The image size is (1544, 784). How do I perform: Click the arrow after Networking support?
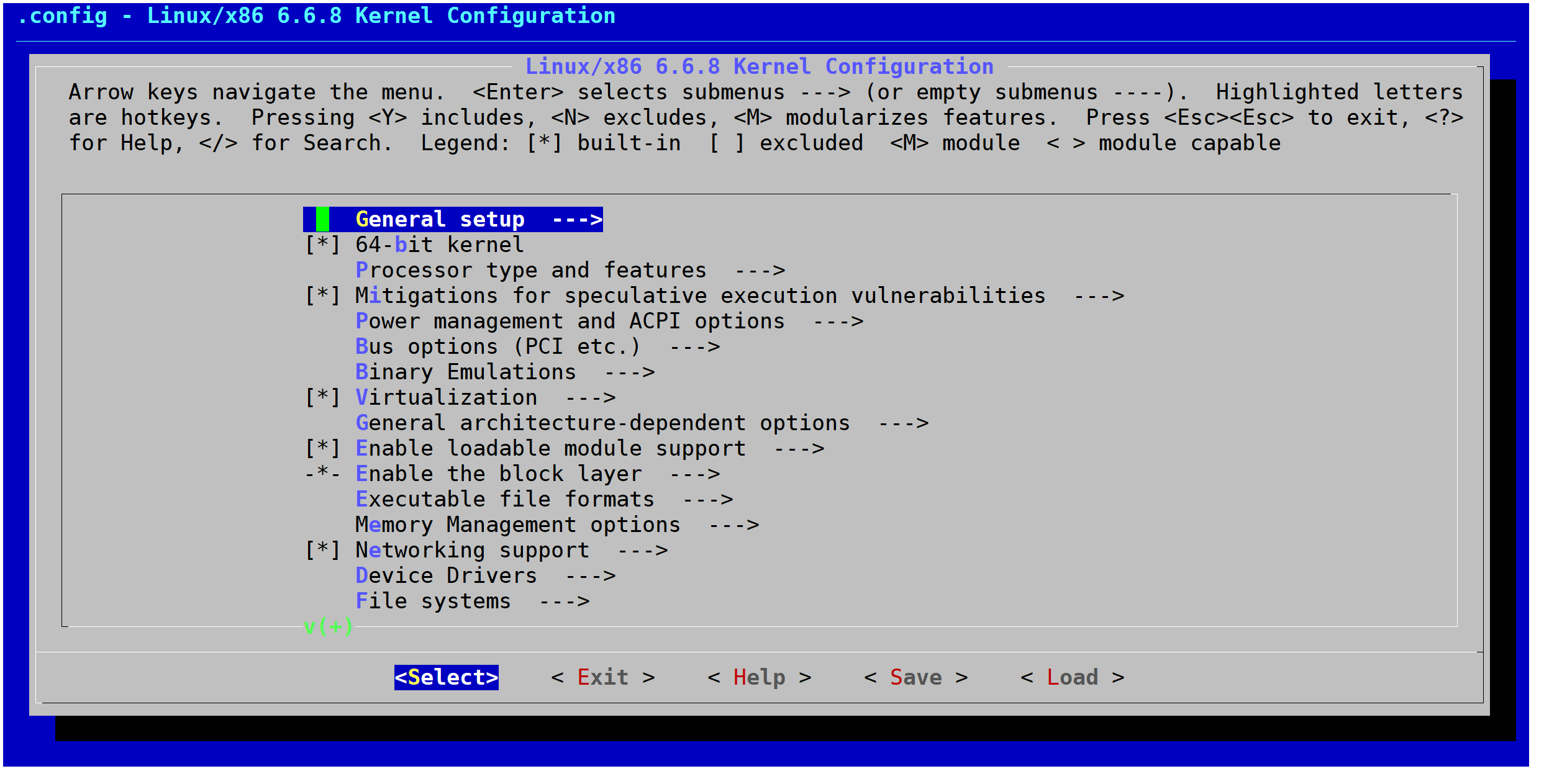click(x=642, y=550)
